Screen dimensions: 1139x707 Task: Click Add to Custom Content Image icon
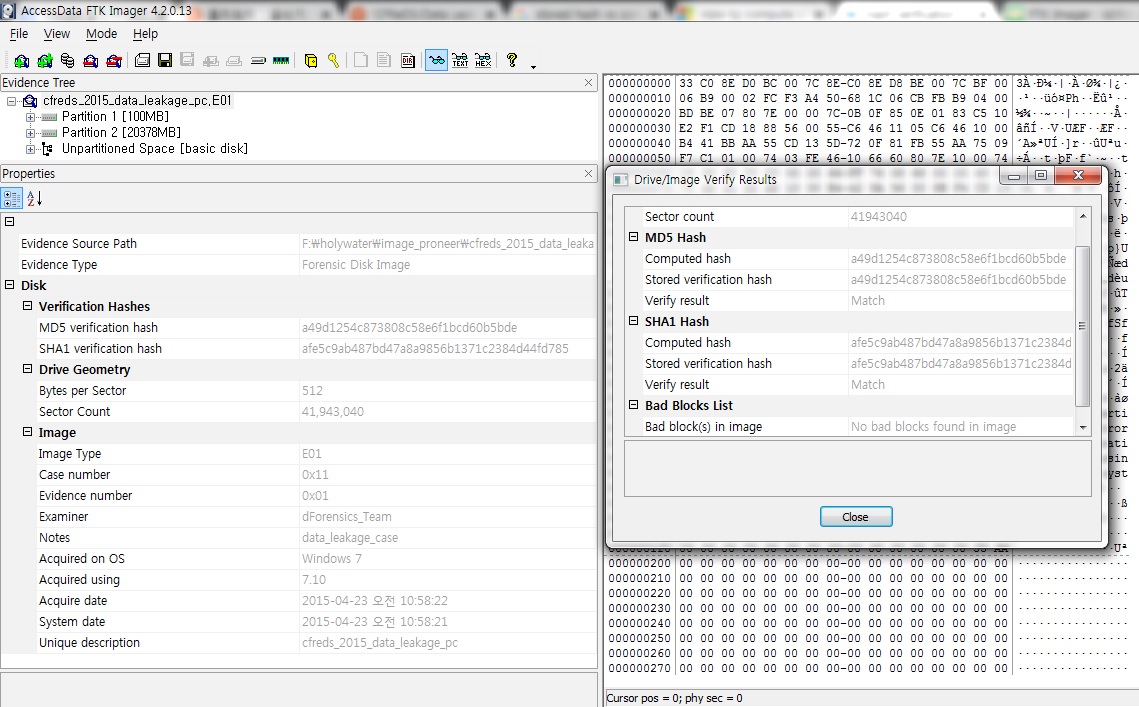211,60
